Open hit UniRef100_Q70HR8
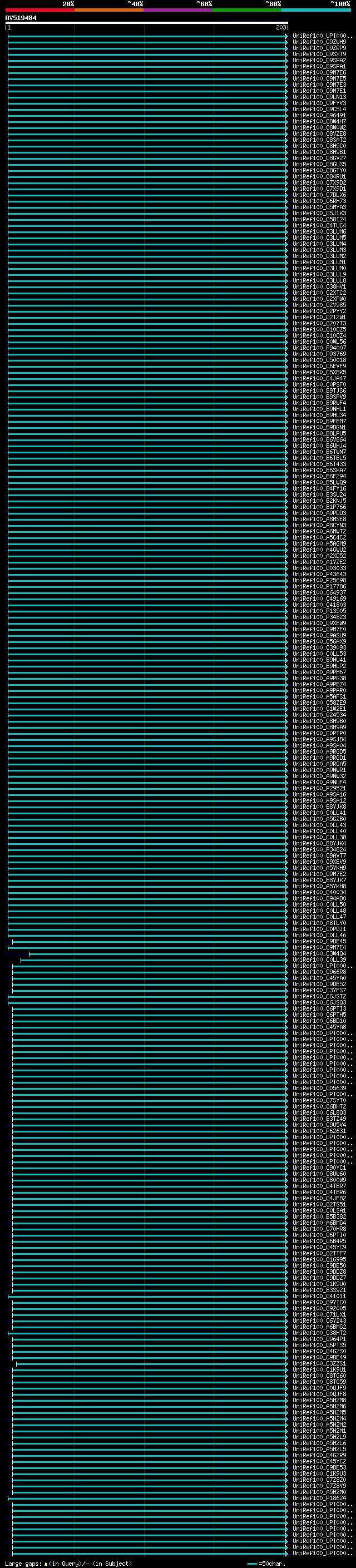Image resolution: width=356 pixels, height=1568 pixels. (319, 1229)
